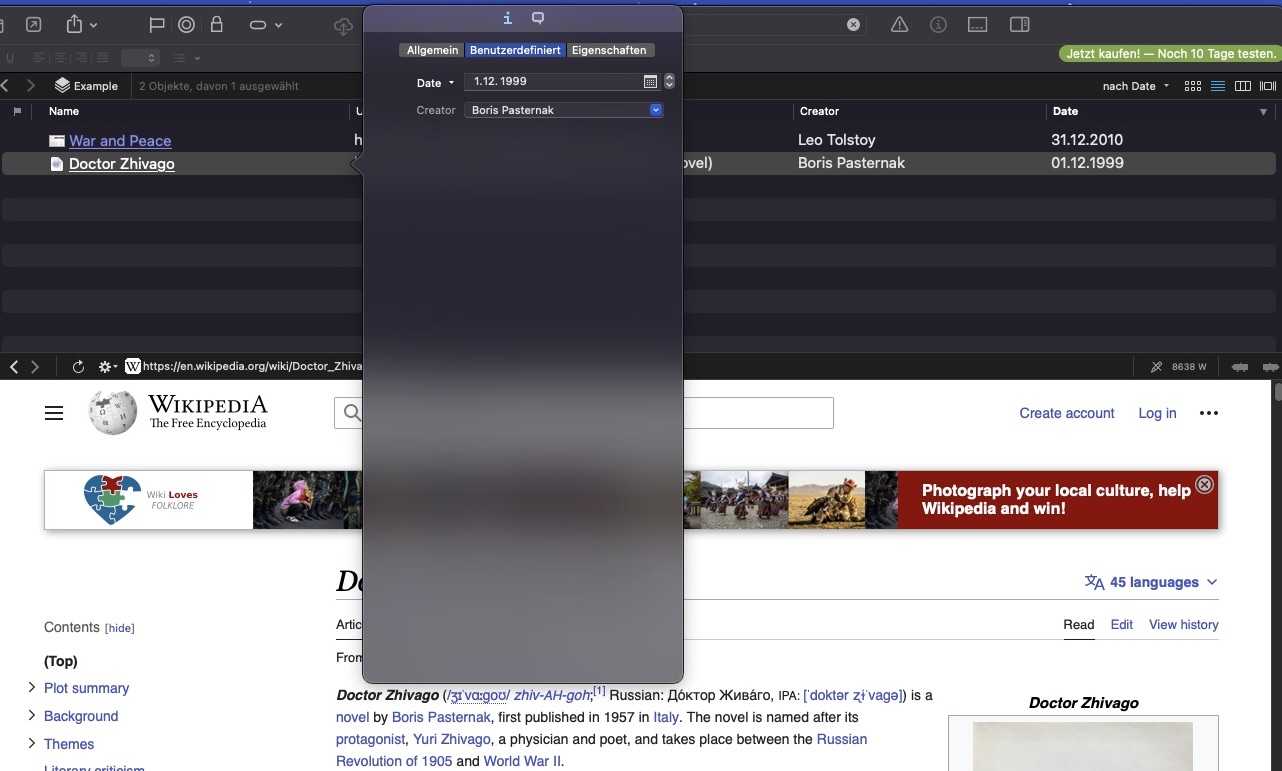Open the label pill dropdown

(x=265, y=25)
